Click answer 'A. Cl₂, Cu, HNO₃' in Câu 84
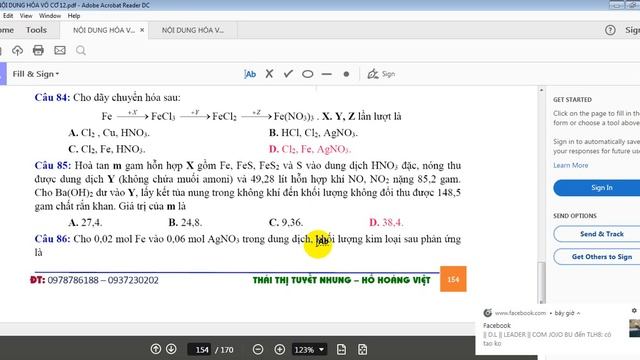 point(109,133)
